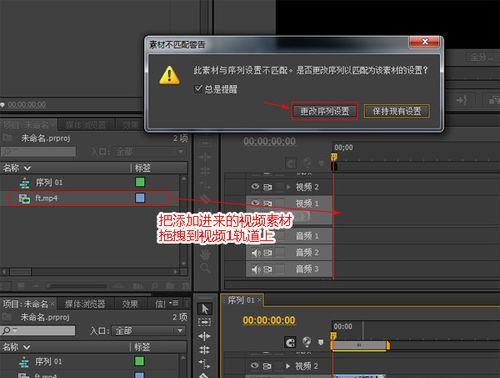
Task: Toggle sync lock of 视频 2 in dimmed timeline
Action: 268,187
